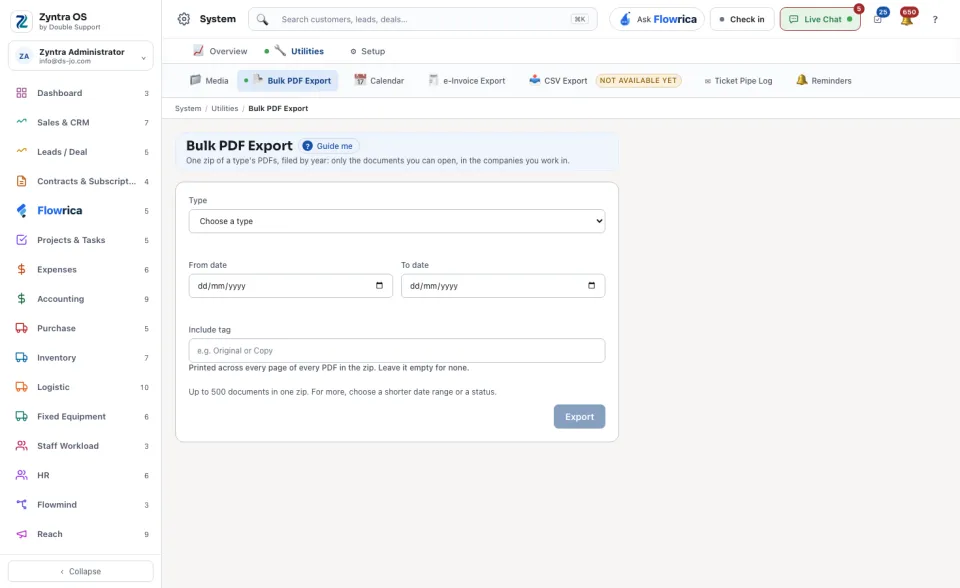Expand the Zyntra Administrator account menu
This screenshot has width=960, height=588.
81,56
